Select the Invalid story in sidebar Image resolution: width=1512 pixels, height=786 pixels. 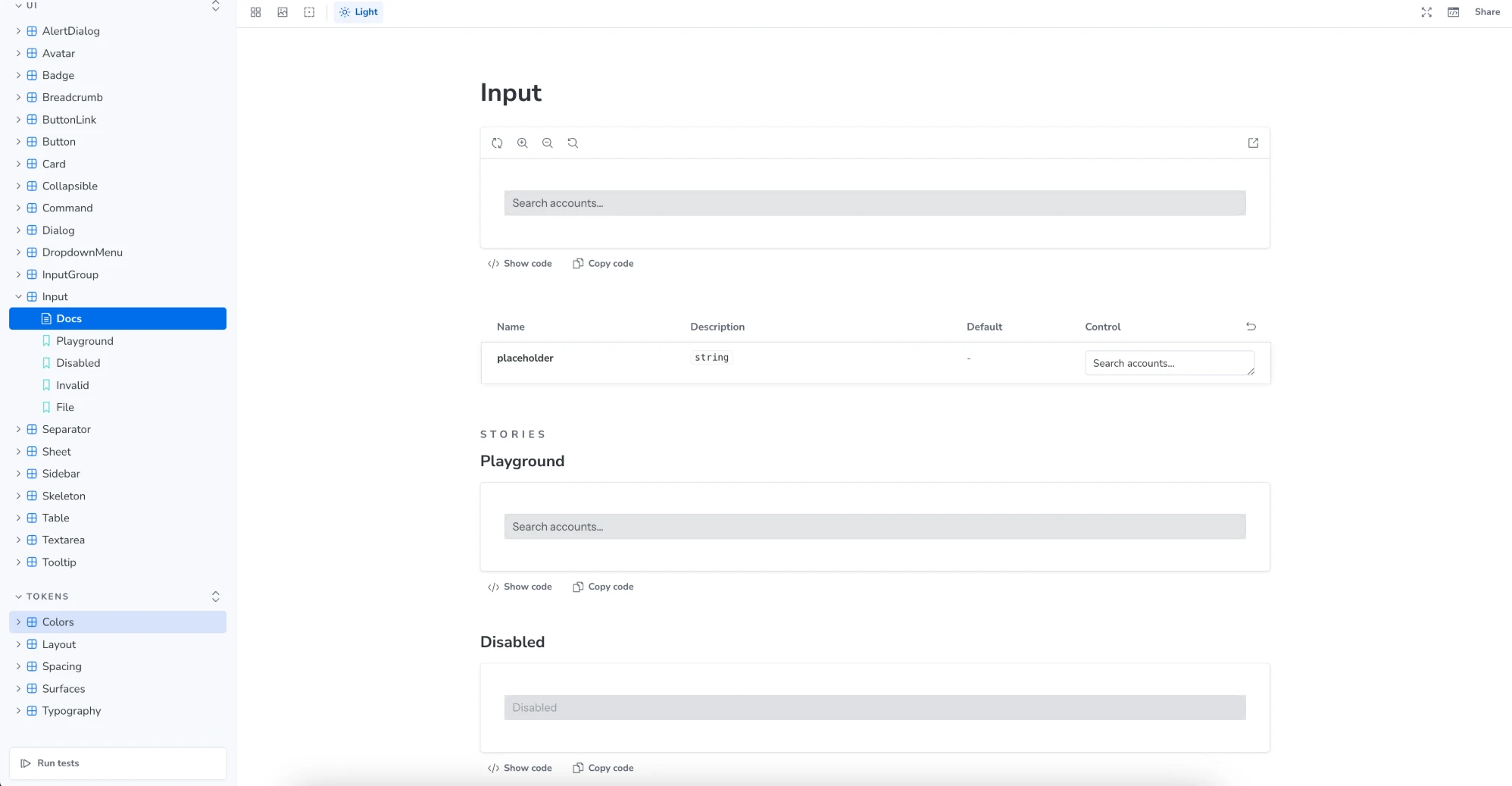tap(72, 385)
